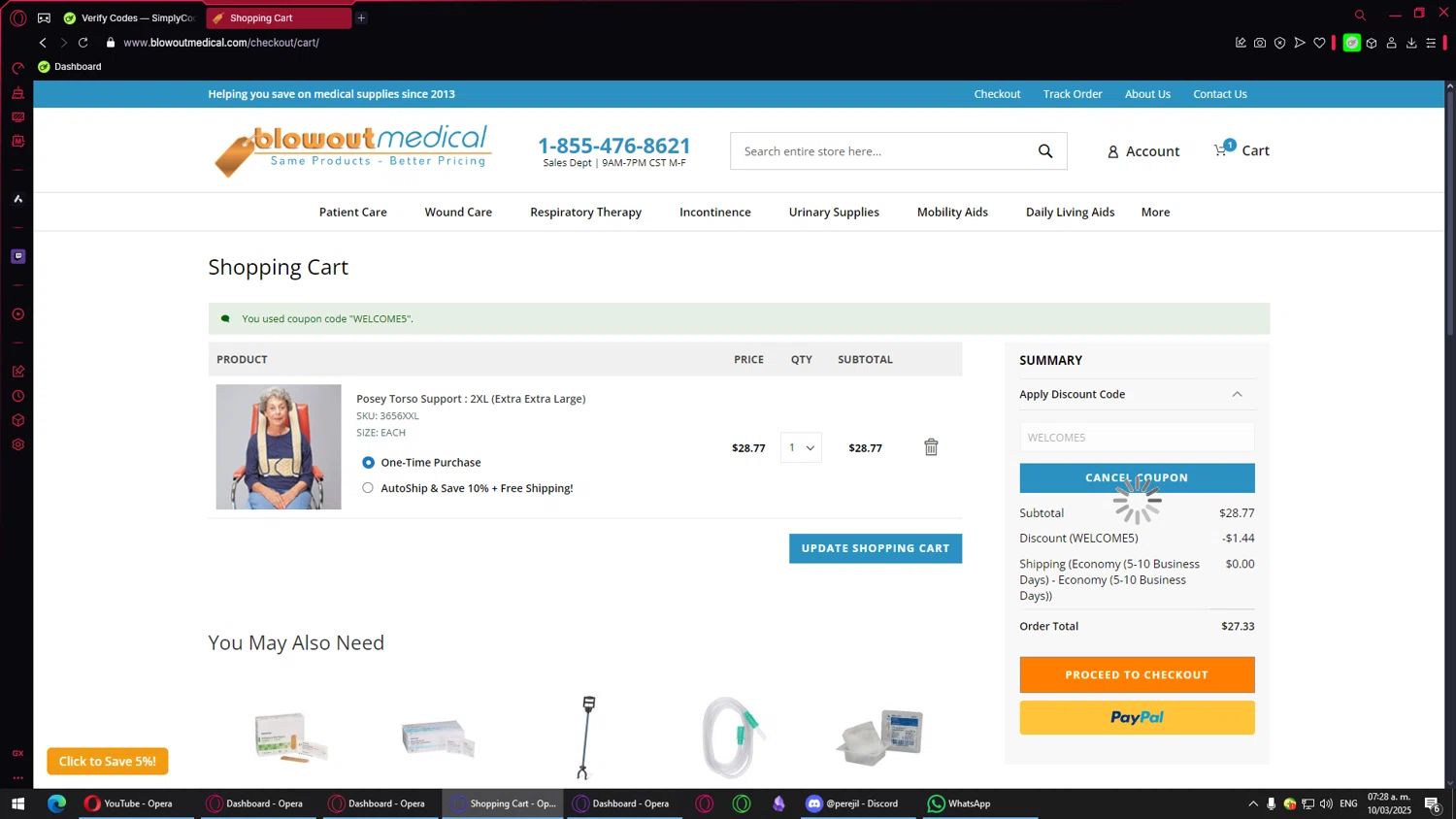Image resolution: width=1456 pixels, height=819 pixels.
Task: Open the More navigation menu
Action: click(x=1155, y=213)
